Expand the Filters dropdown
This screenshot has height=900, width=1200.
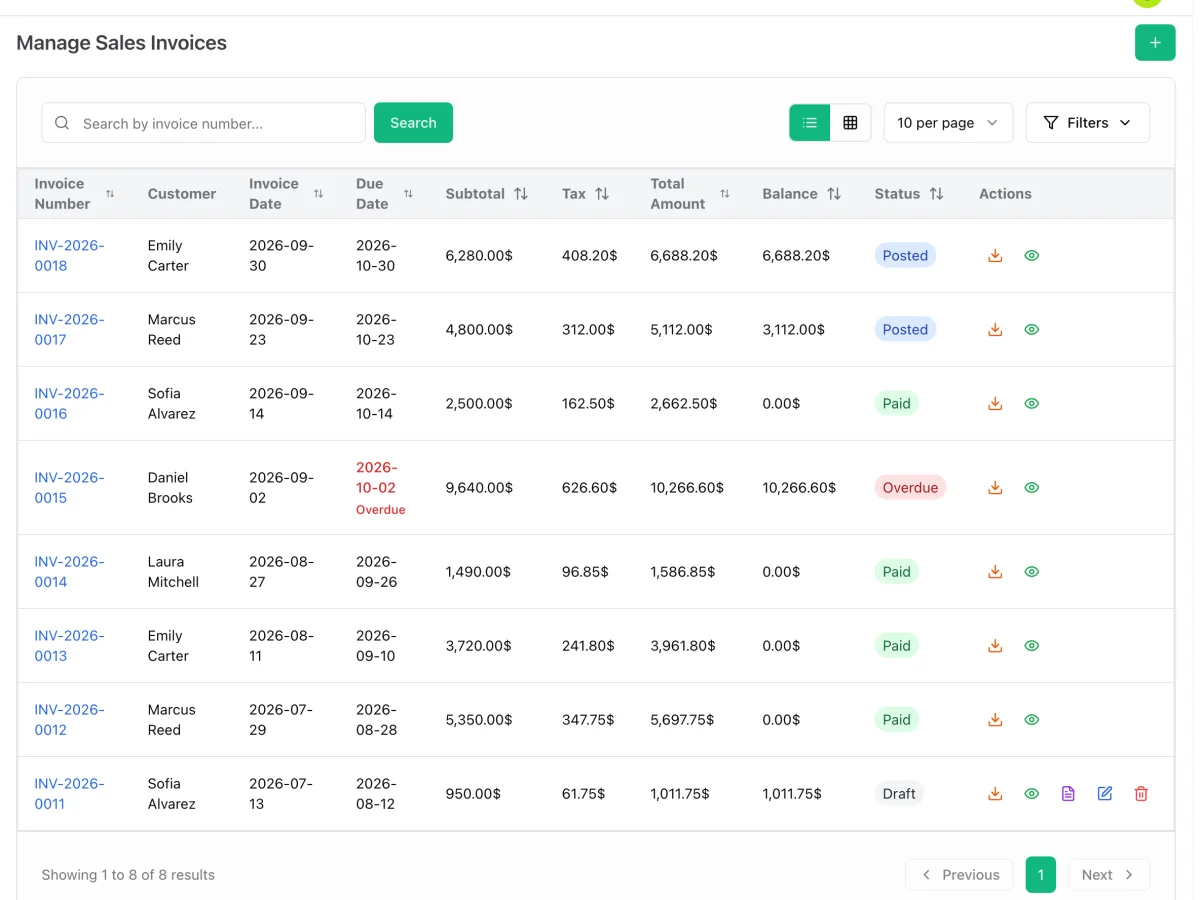[x=1087, y=123]
